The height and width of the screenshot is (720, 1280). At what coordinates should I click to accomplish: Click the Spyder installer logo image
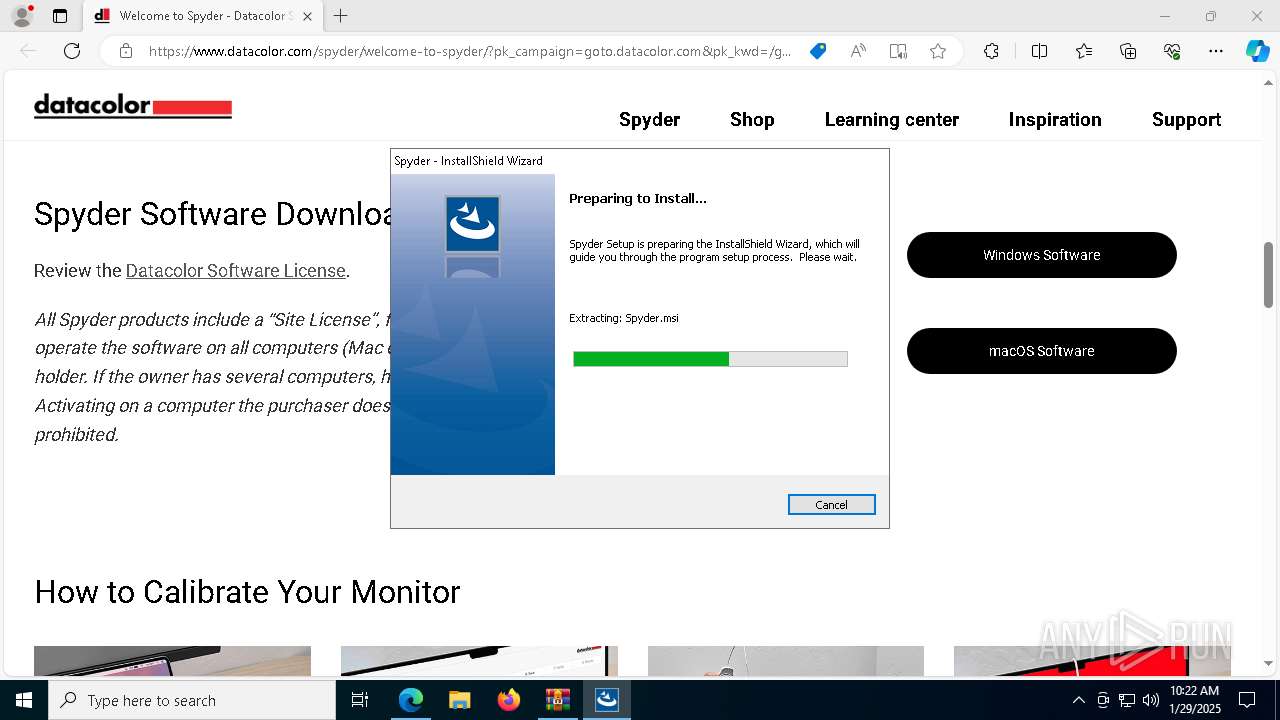pos(472,224)
